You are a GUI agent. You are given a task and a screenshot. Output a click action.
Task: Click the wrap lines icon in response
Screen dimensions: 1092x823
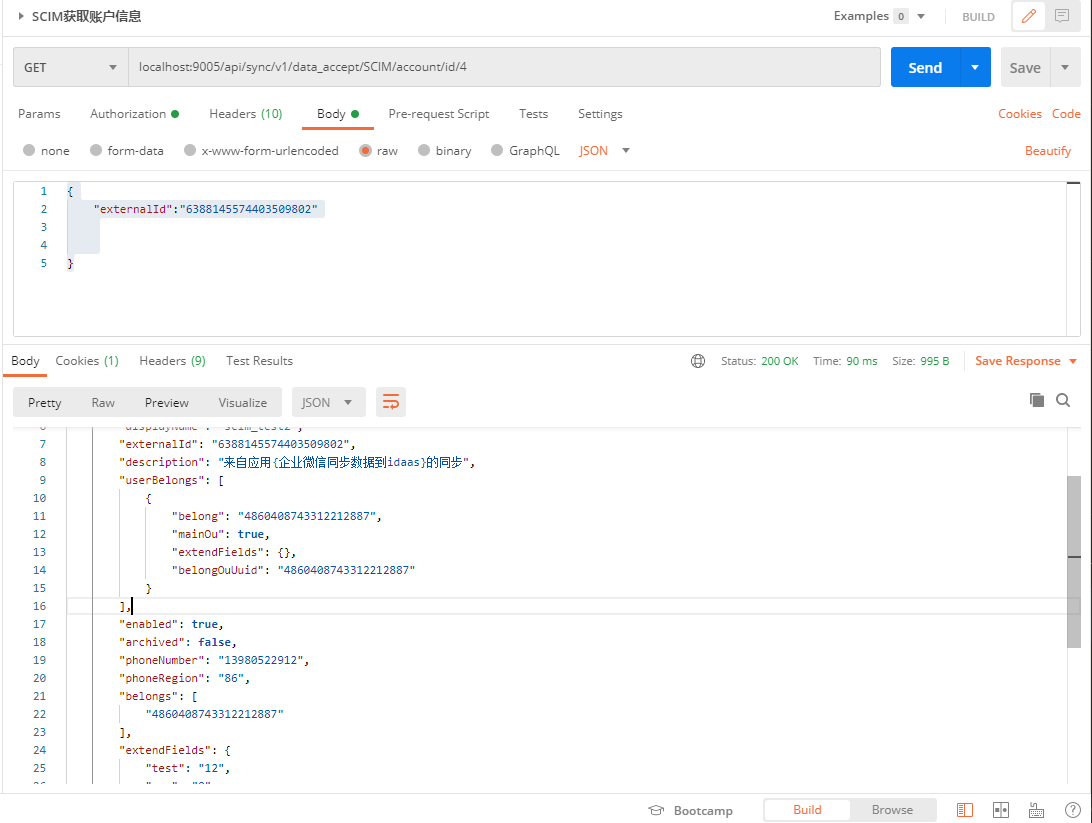pos(390,402)
